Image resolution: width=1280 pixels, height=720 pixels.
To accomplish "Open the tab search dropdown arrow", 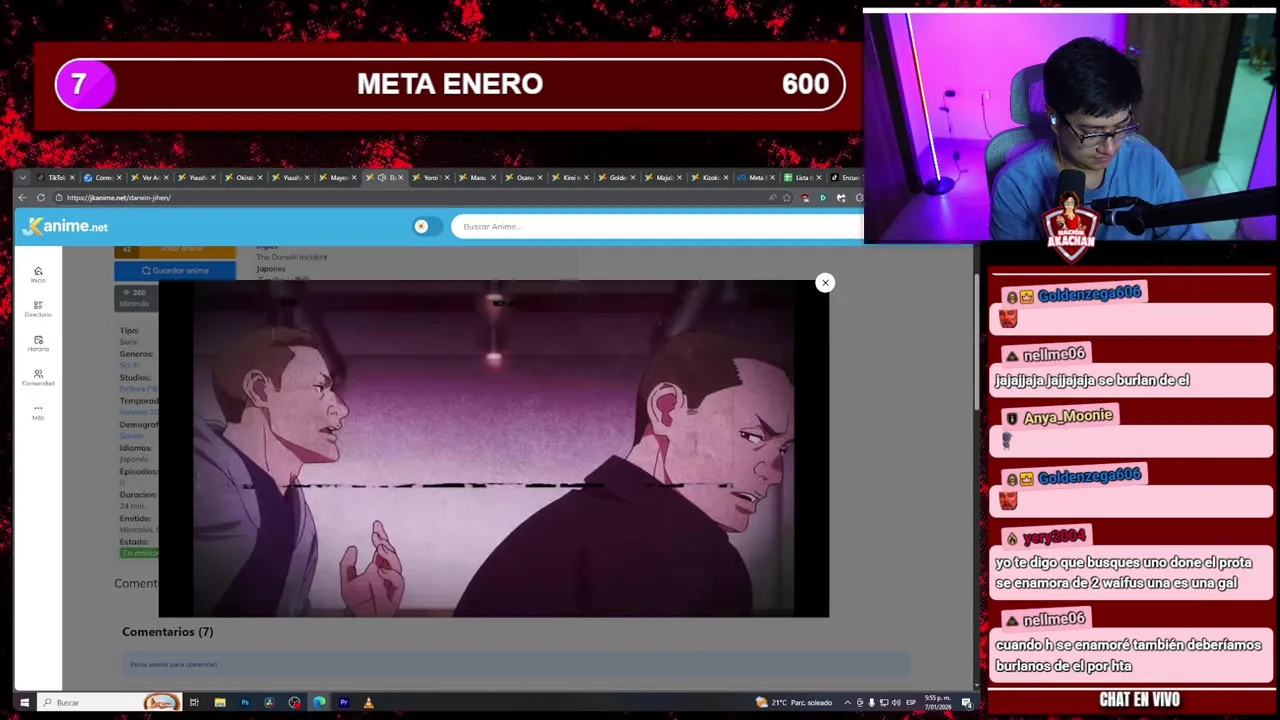I will pyautogui.click(x=22, y=177).
